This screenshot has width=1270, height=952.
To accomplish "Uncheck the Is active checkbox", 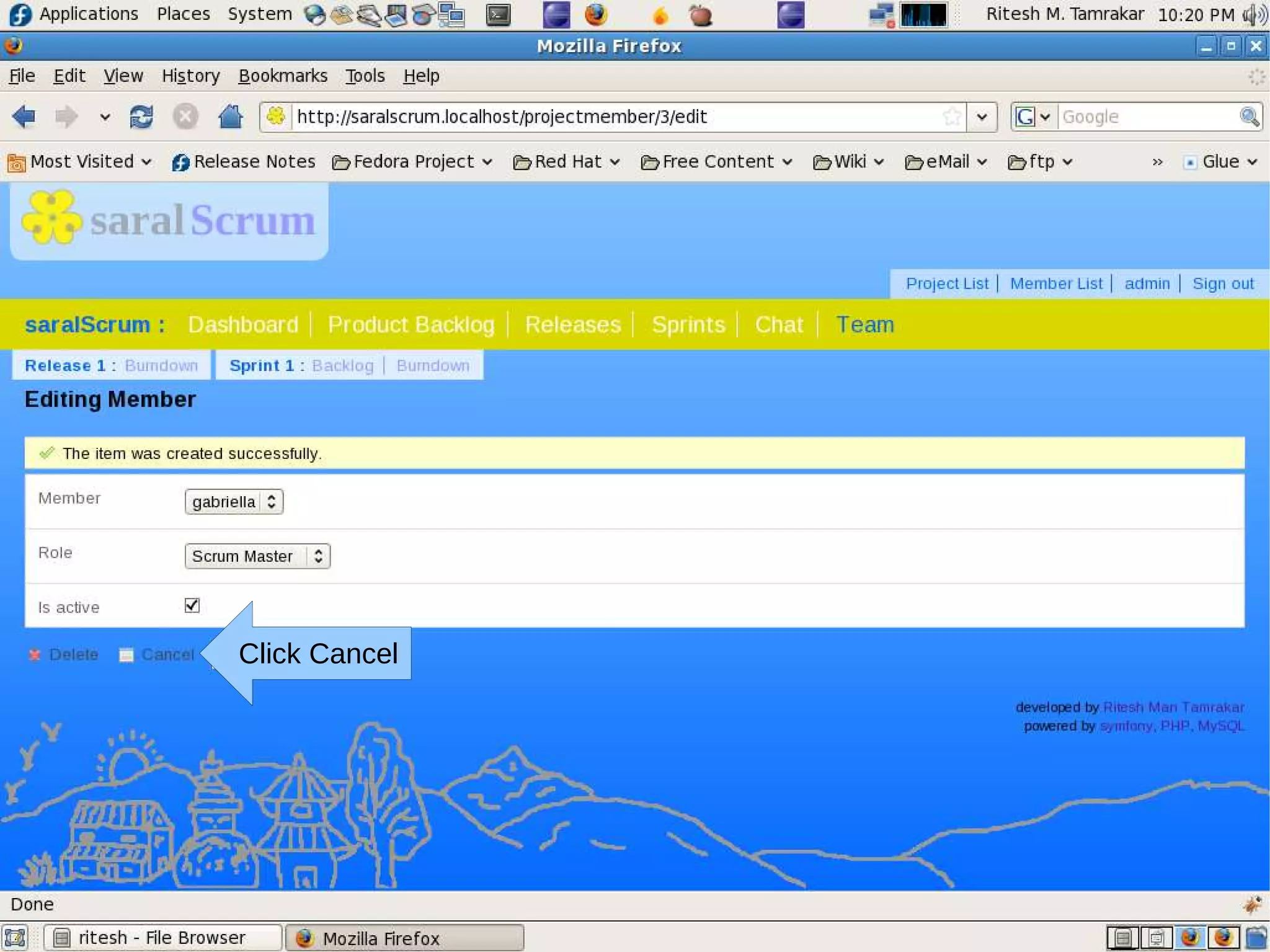I will point(192,605).
